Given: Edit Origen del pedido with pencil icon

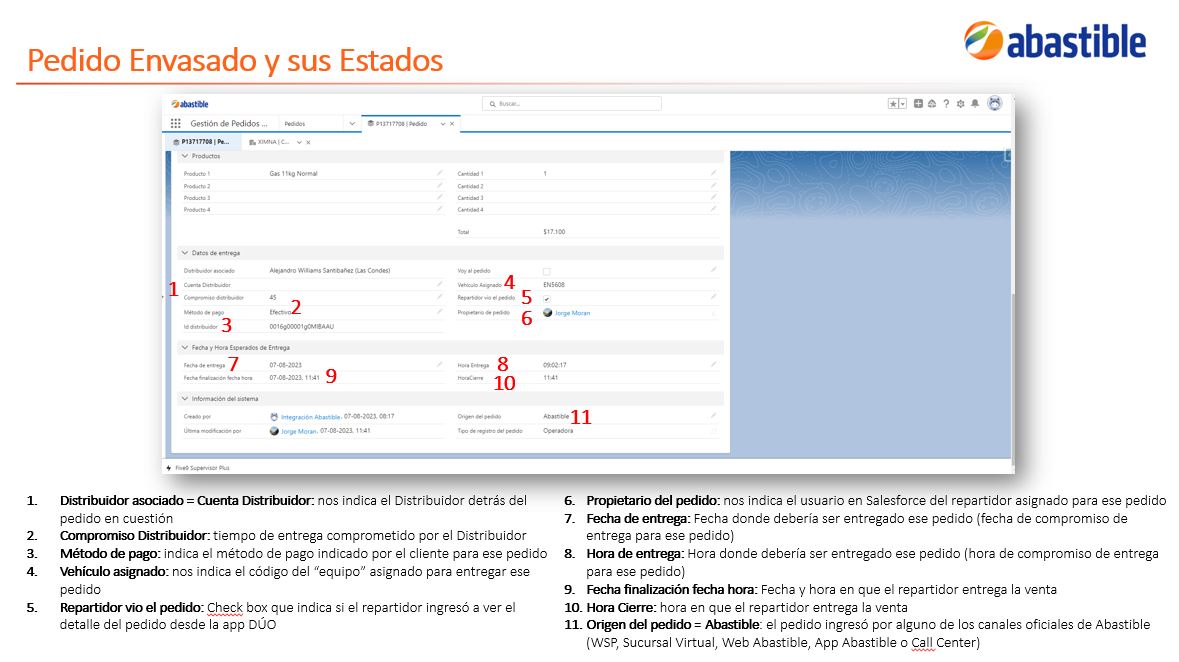Looking at the screenshot, I should coord(714,416).
